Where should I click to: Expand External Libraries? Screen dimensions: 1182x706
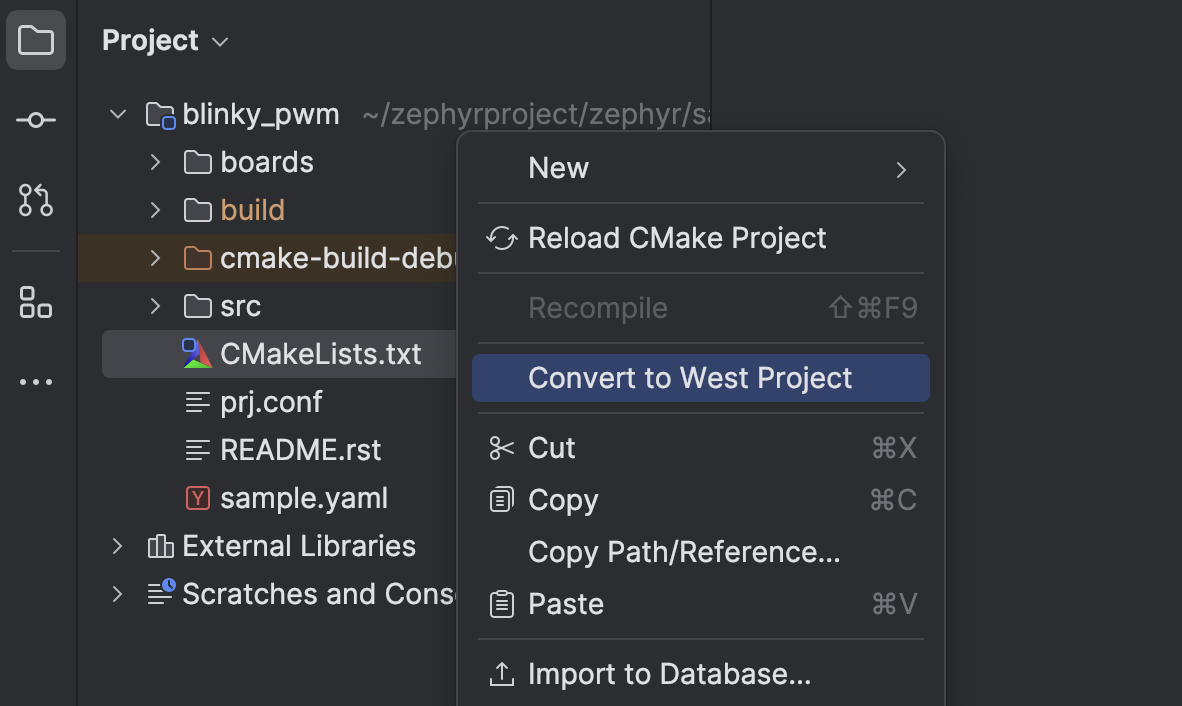117,546
